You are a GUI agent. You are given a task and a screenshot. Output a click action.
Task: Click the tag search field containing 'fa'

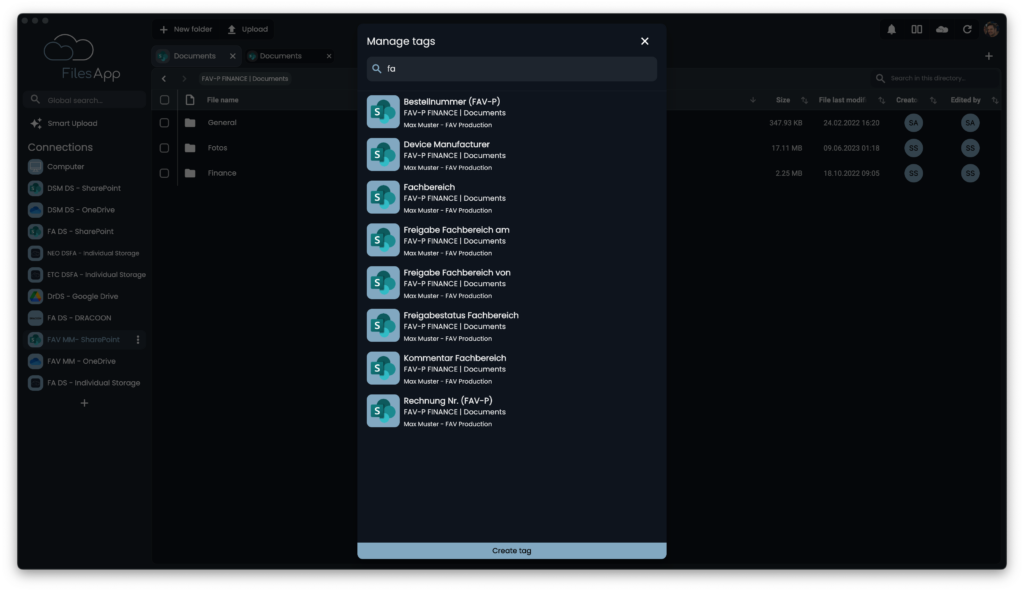[511, 69]
